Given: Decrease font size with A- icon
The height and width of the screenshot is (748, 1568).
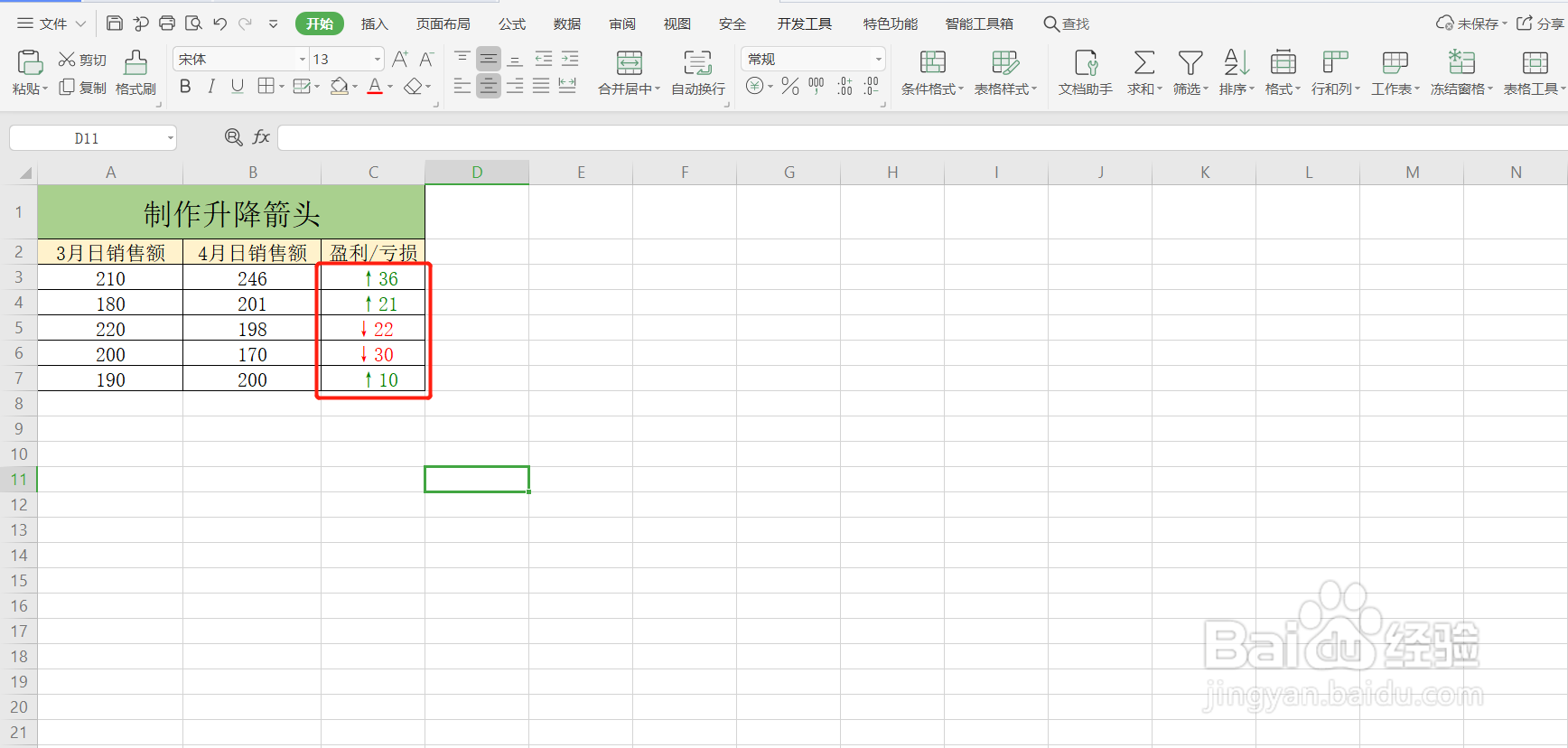Looking at the screenshot, I should tap(427, 59).
